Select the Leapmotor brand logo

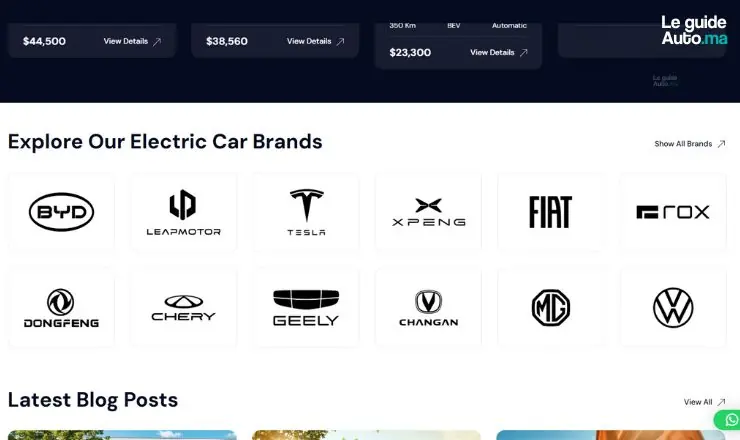[x=184, y=212]
